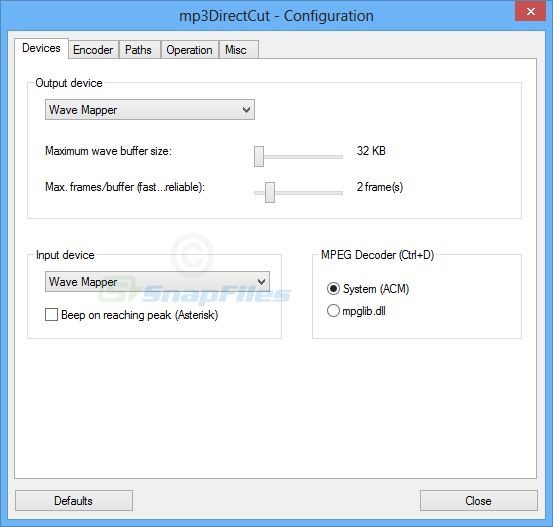Click the 2 frame(s) value
The height and width of the screenshot is (527, 553).
380,187
